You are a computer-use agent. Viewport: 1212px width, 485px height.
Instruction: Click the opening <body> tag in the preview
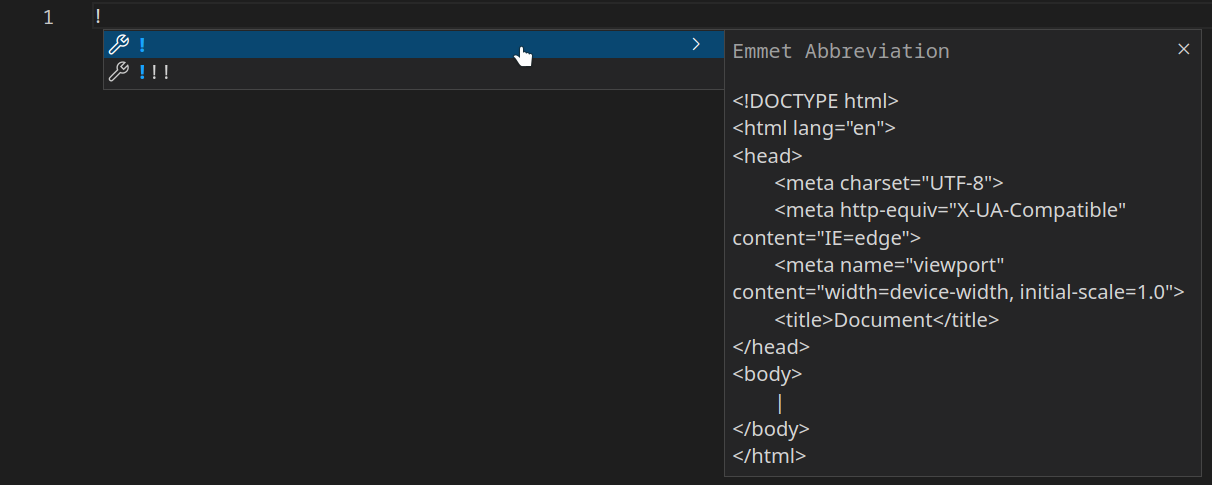[767, 375]
